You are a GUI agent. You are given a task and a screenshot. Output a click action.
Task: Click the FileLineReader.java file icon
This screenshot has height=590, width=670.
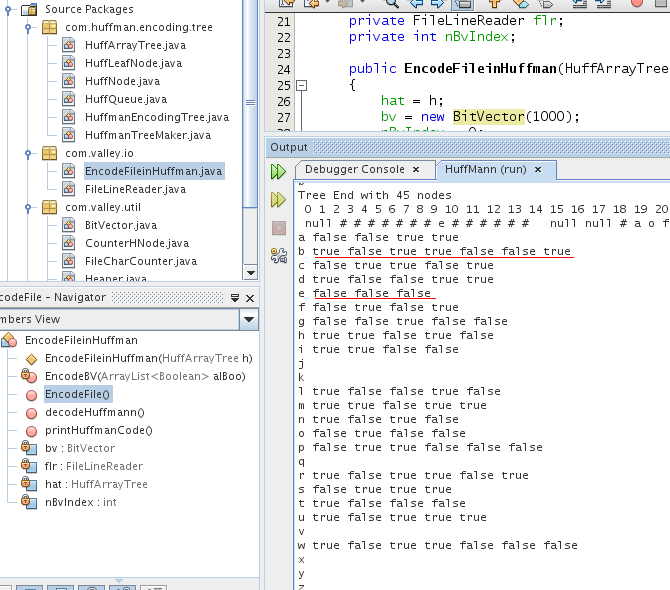[x=68, y=189]
